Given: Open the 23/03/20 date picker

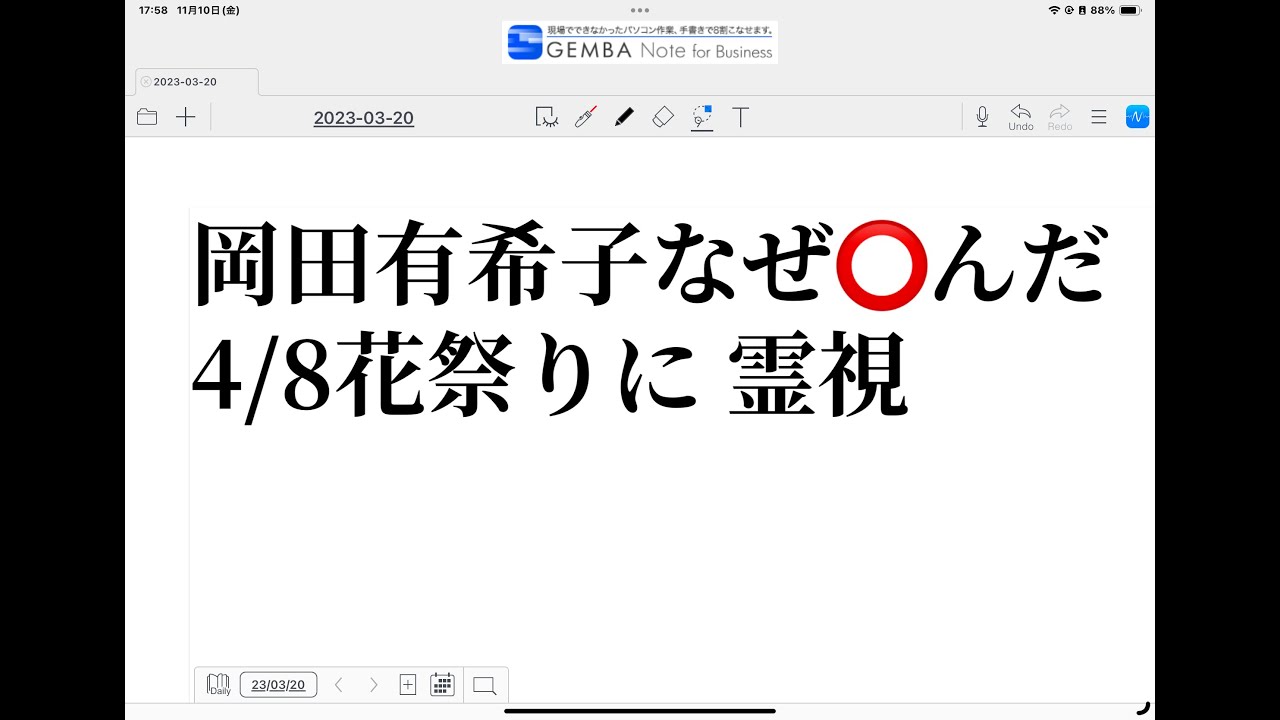Looking at the screenshot, I should [x=278, y=685].
